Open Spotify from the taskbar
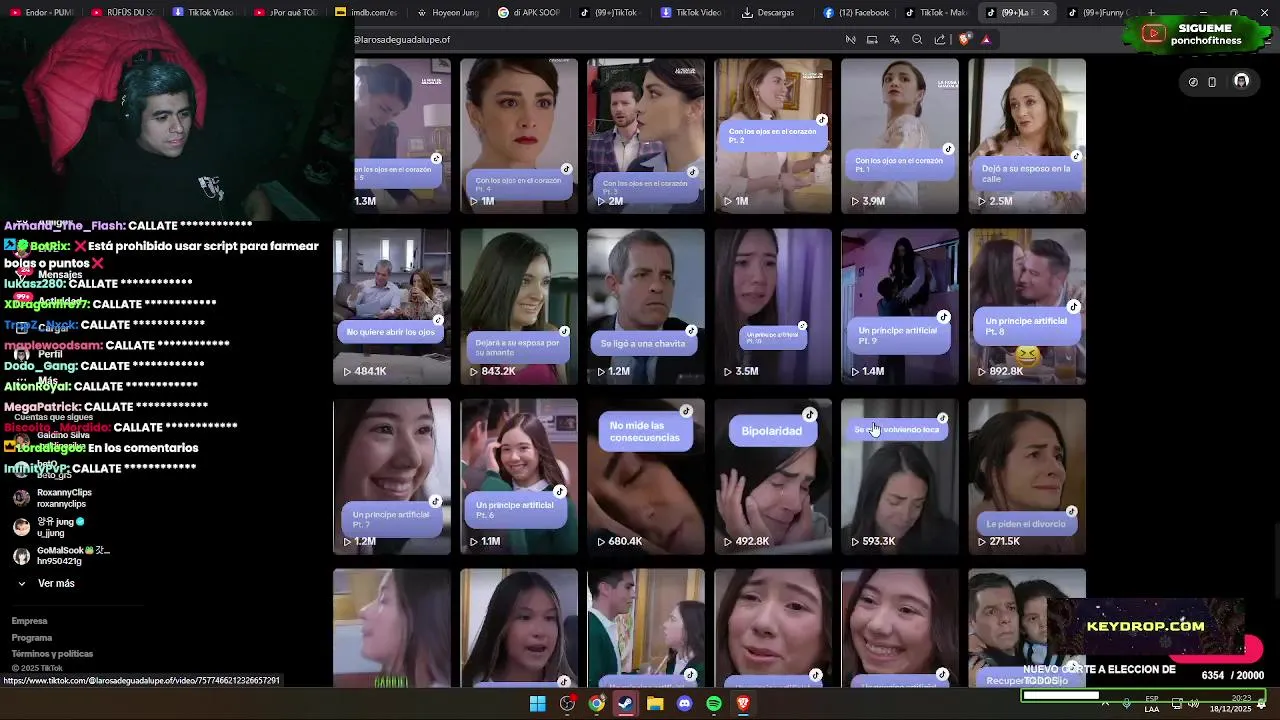 [x=714, y=704]
